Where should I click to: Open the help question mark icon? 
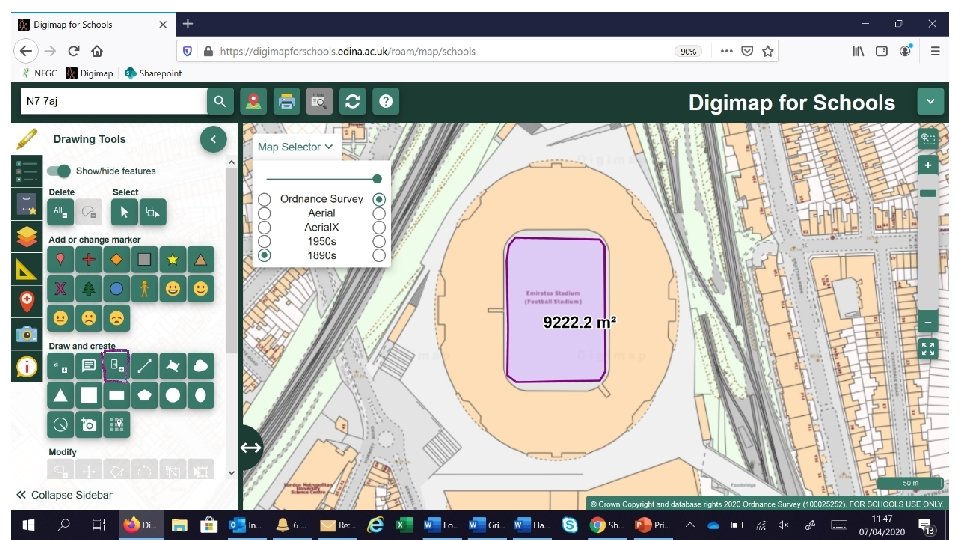386,102
